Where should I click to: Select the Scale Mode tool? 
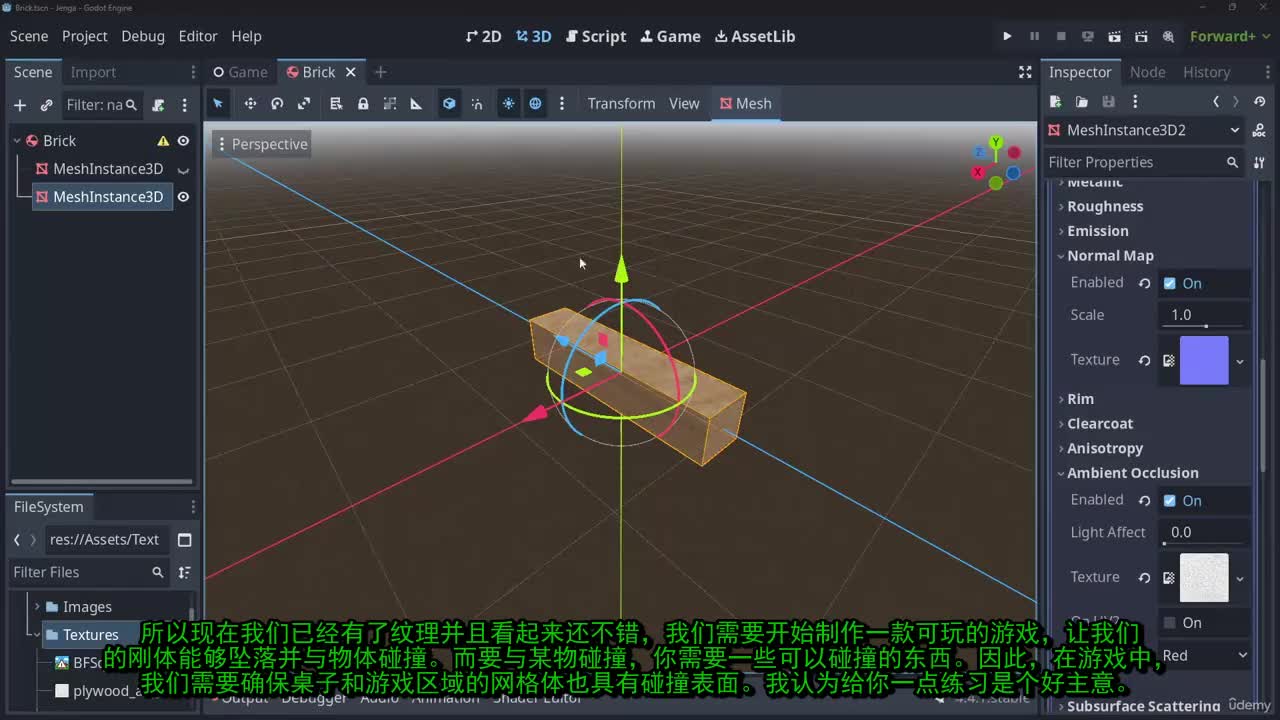click(x=304, y=103)
